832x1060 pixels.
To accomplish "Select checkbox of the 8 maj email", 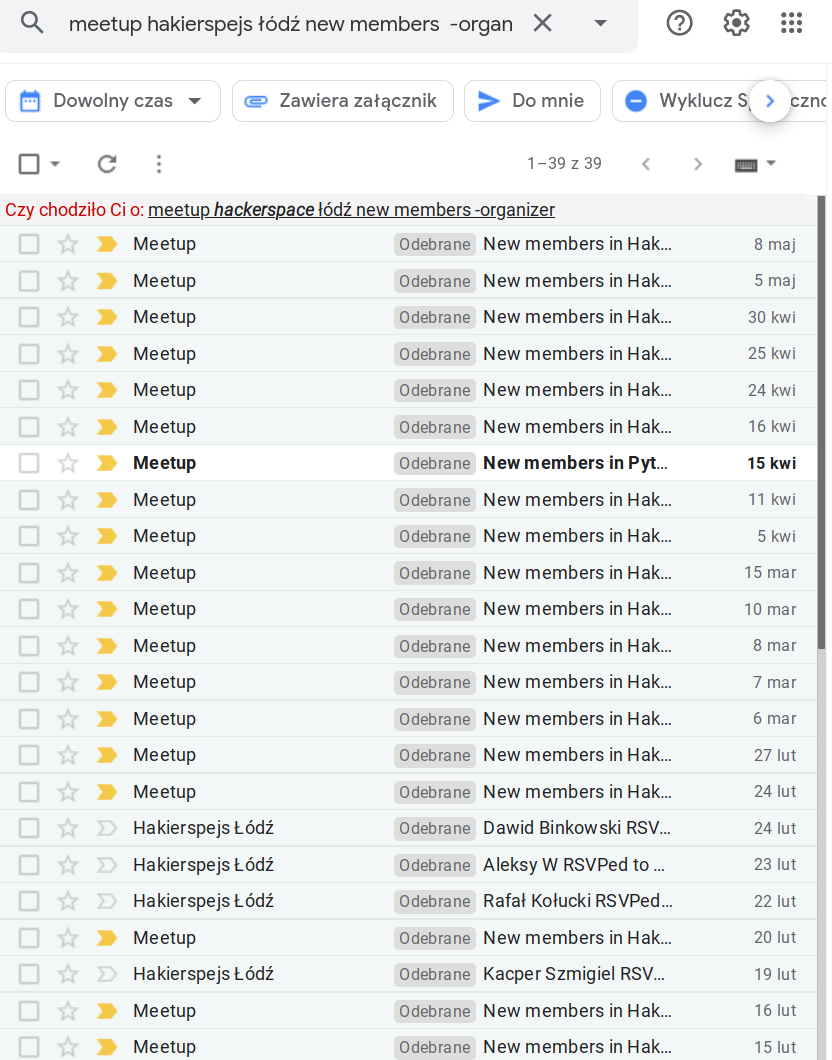I will click(x=29, y=244).
